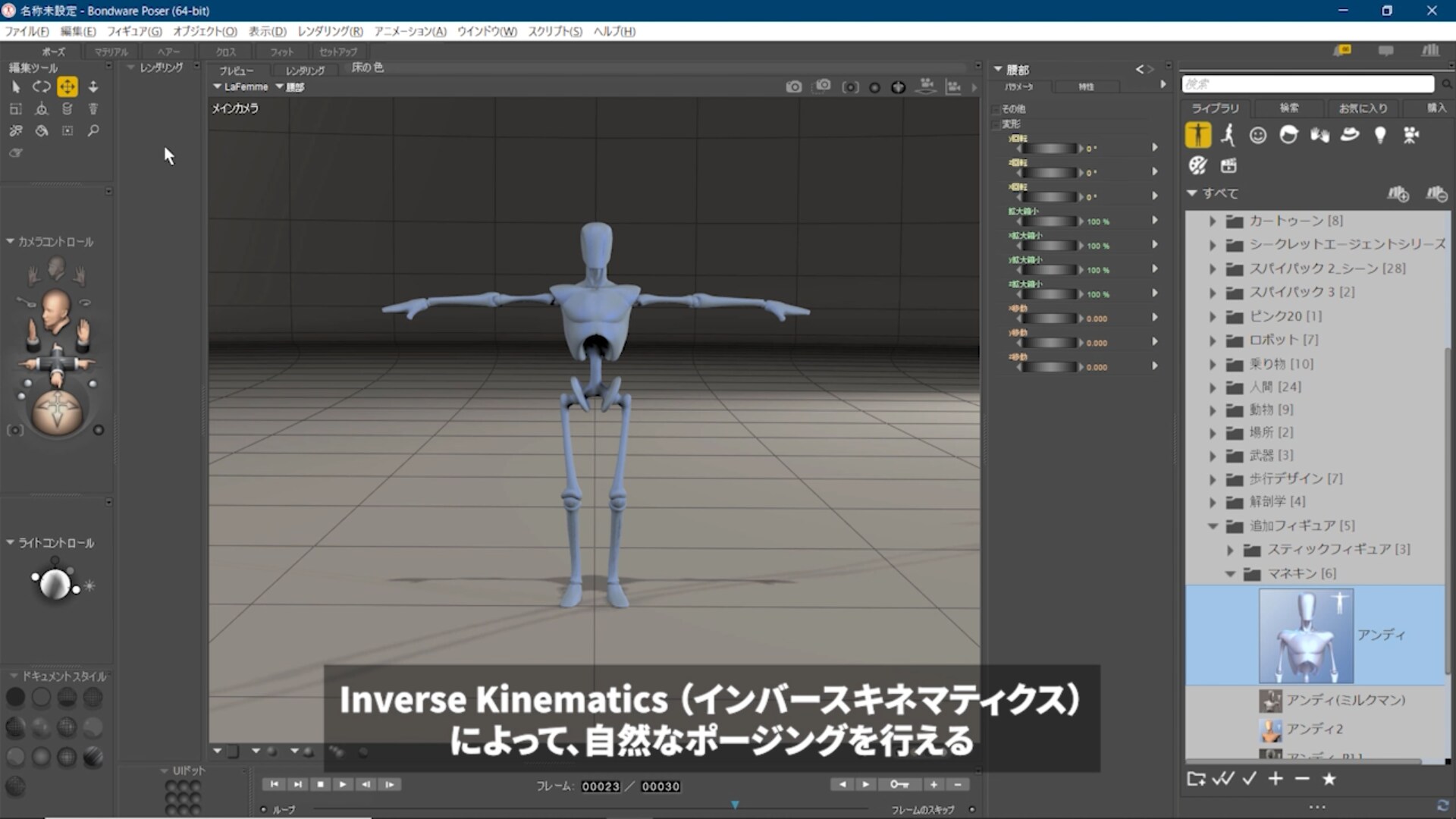Collapse the カメラコントロール panel
The image size is (1456, 819).
10,241
